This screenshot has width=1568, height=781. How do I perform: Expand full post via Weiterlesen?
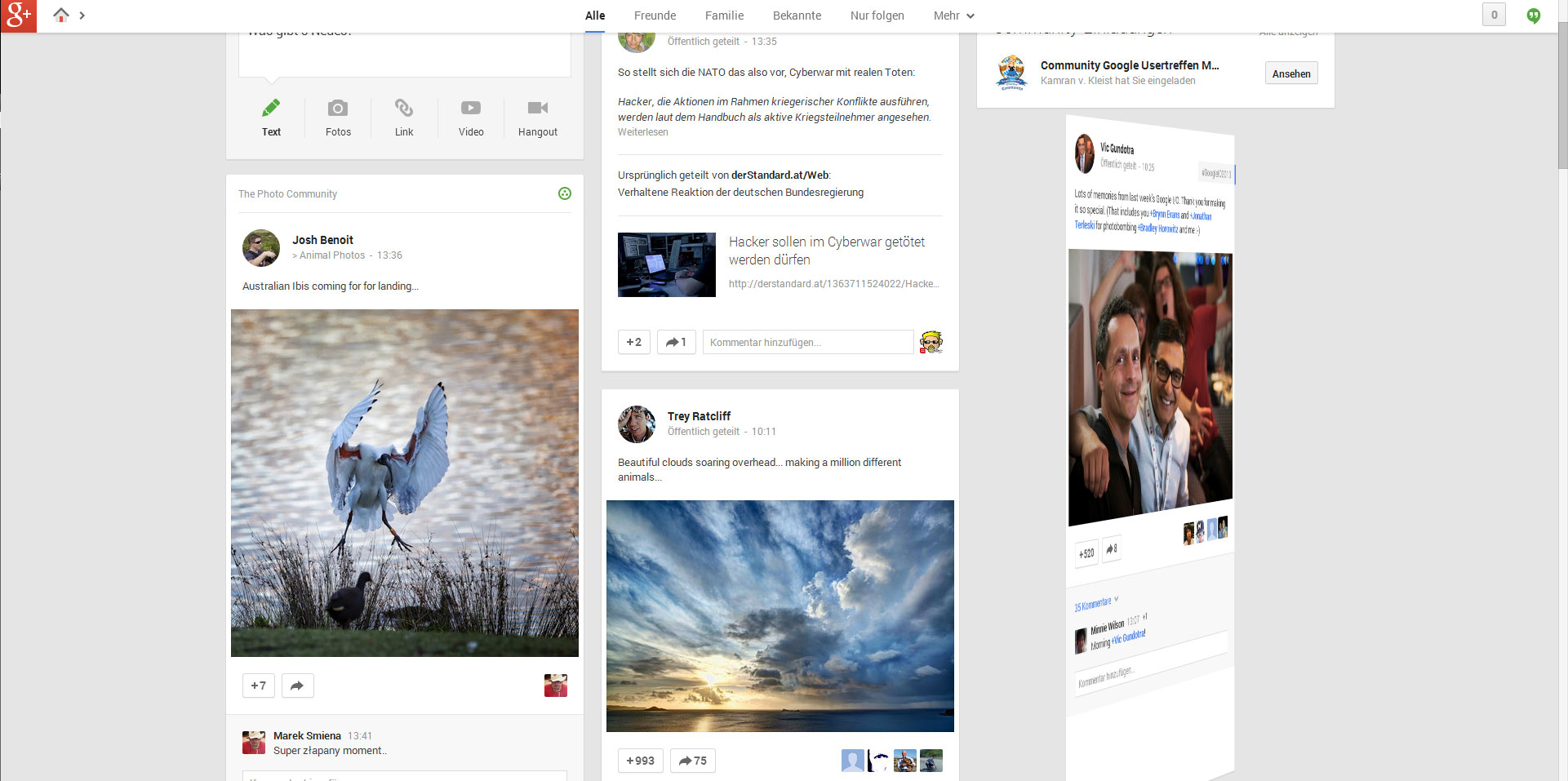[x=642, y=132]
